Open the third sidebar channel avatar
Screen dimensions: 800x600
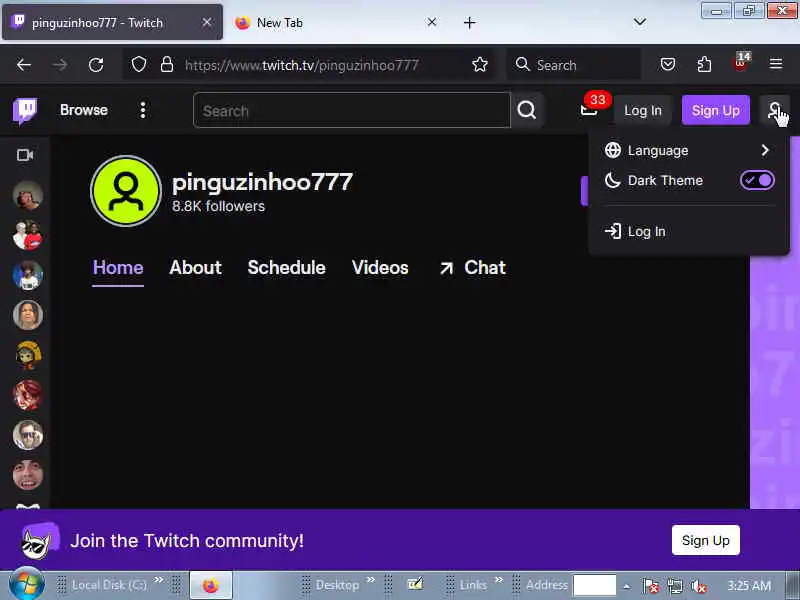28,275
